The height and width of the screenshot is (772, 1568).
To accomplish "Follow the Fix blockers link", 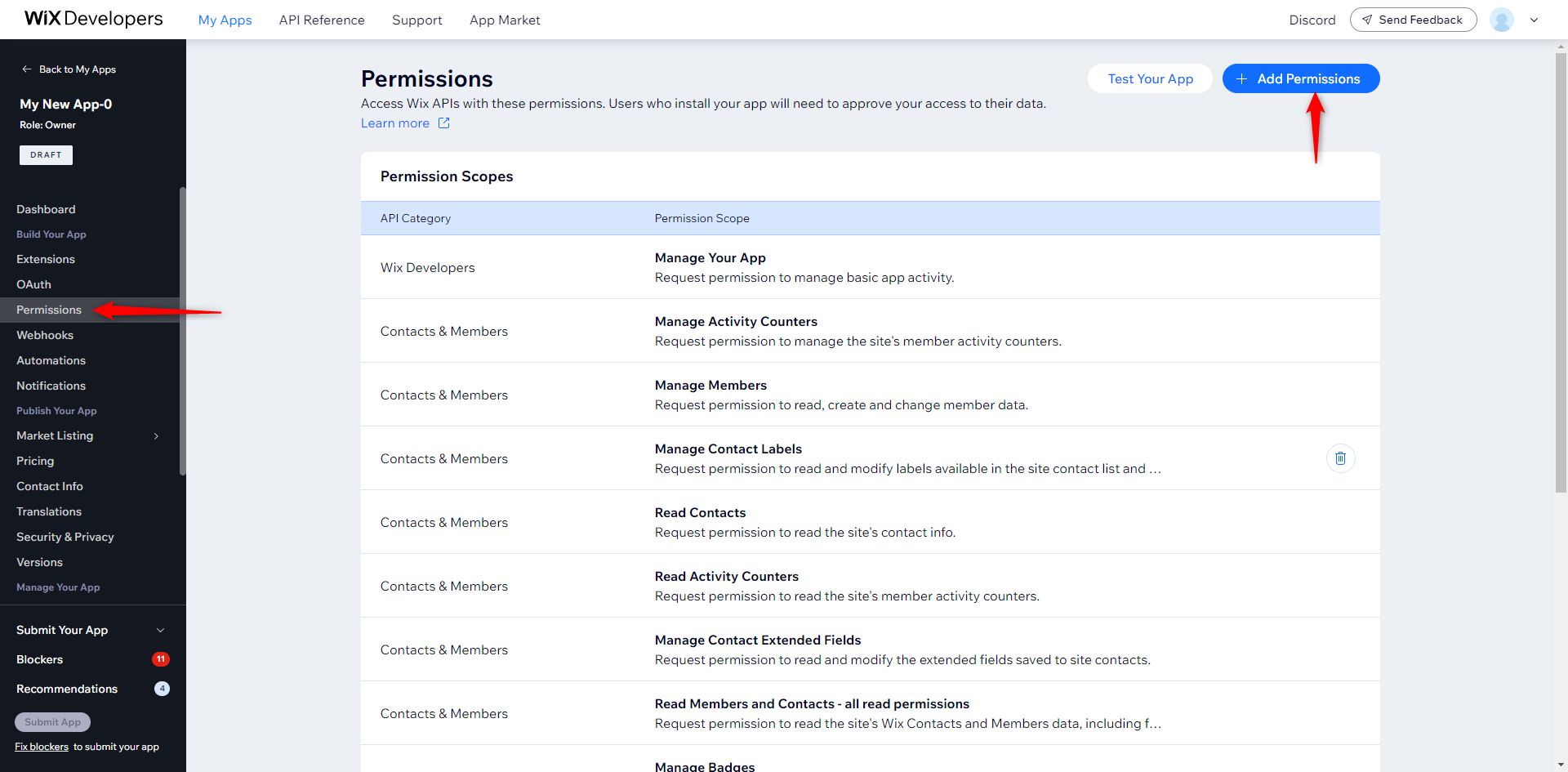I will click(x=42, y=747).
